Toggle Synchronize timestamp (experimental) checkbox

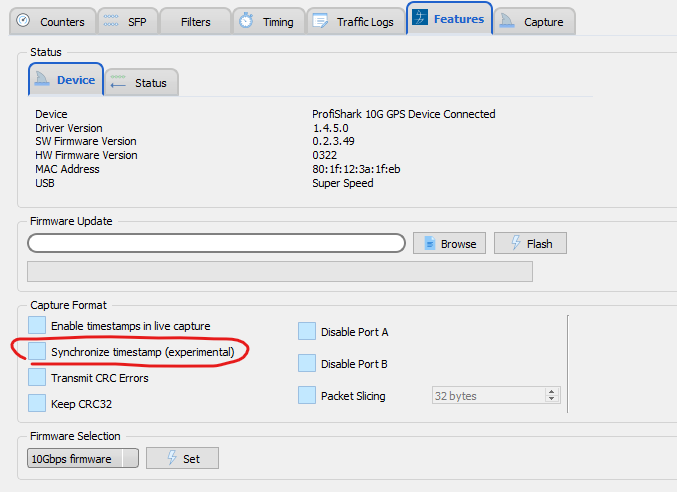coord(37,352)
